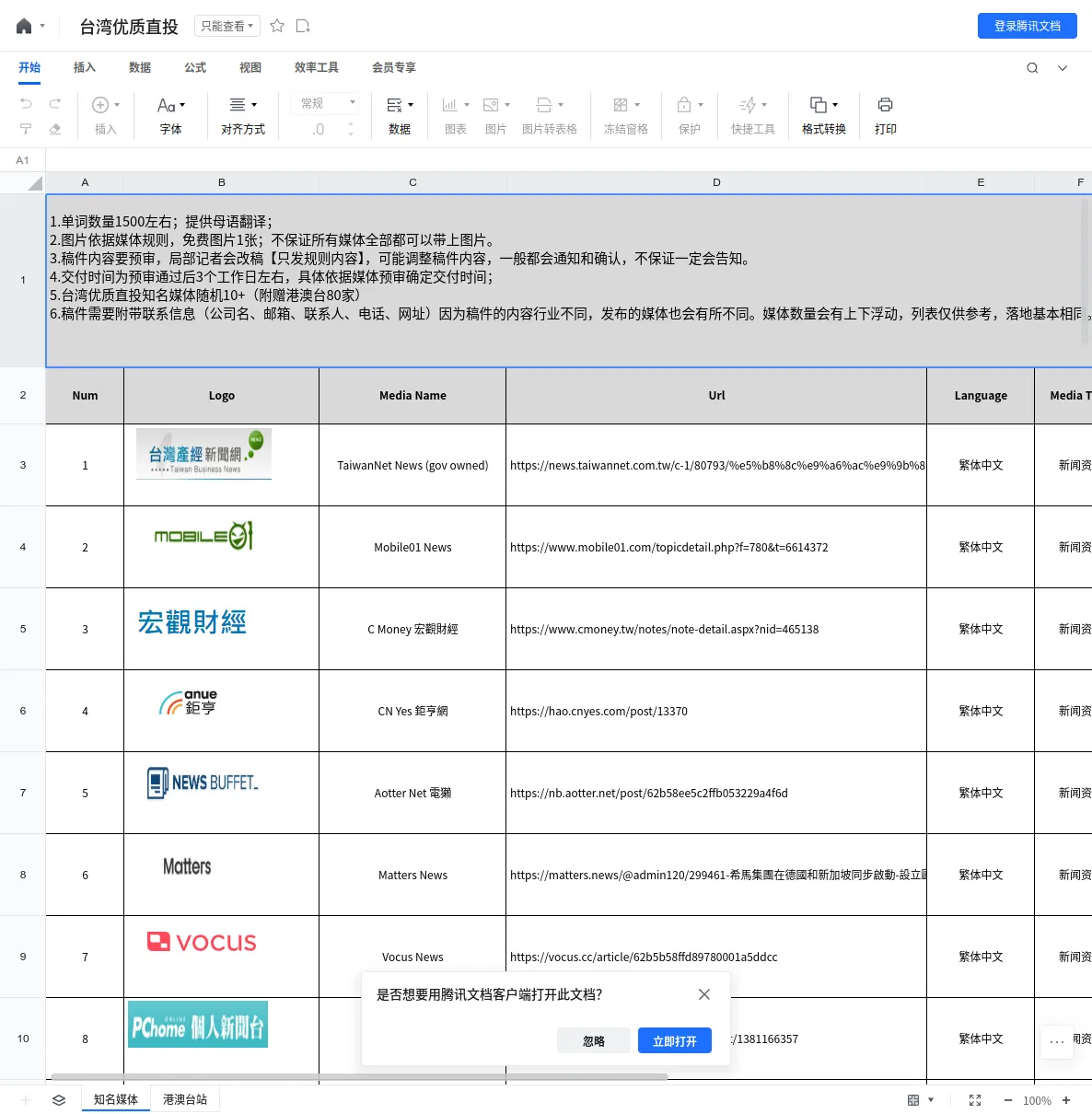Click the undo arrow icon
This screenshot has width=1092, height=1114.
[x=26, y=103]
